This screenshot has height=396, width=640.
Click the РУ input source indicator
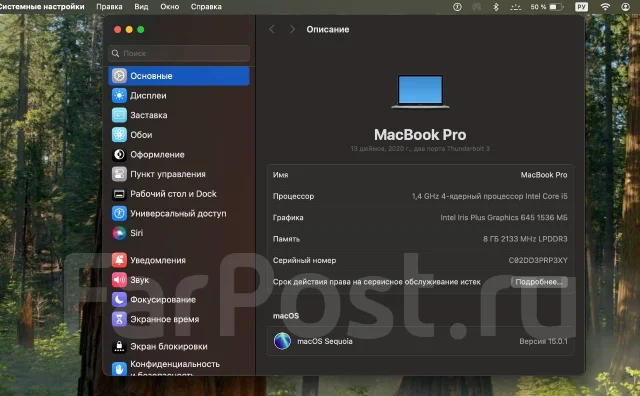pyautogui.click(x=582, y=7)
